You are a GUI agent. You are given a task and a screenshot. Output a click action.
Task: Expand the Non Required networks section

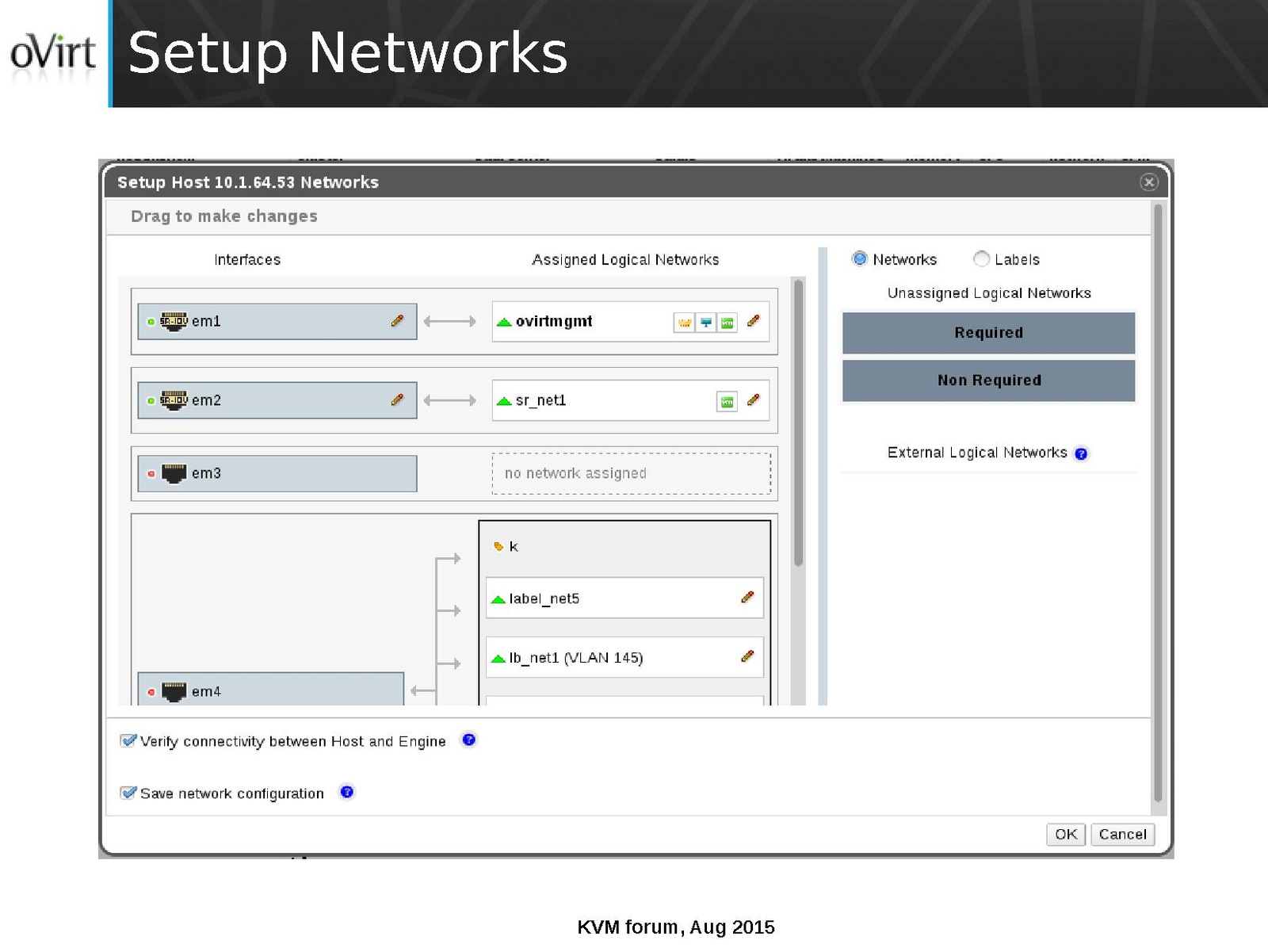click(x=988, y=380)
